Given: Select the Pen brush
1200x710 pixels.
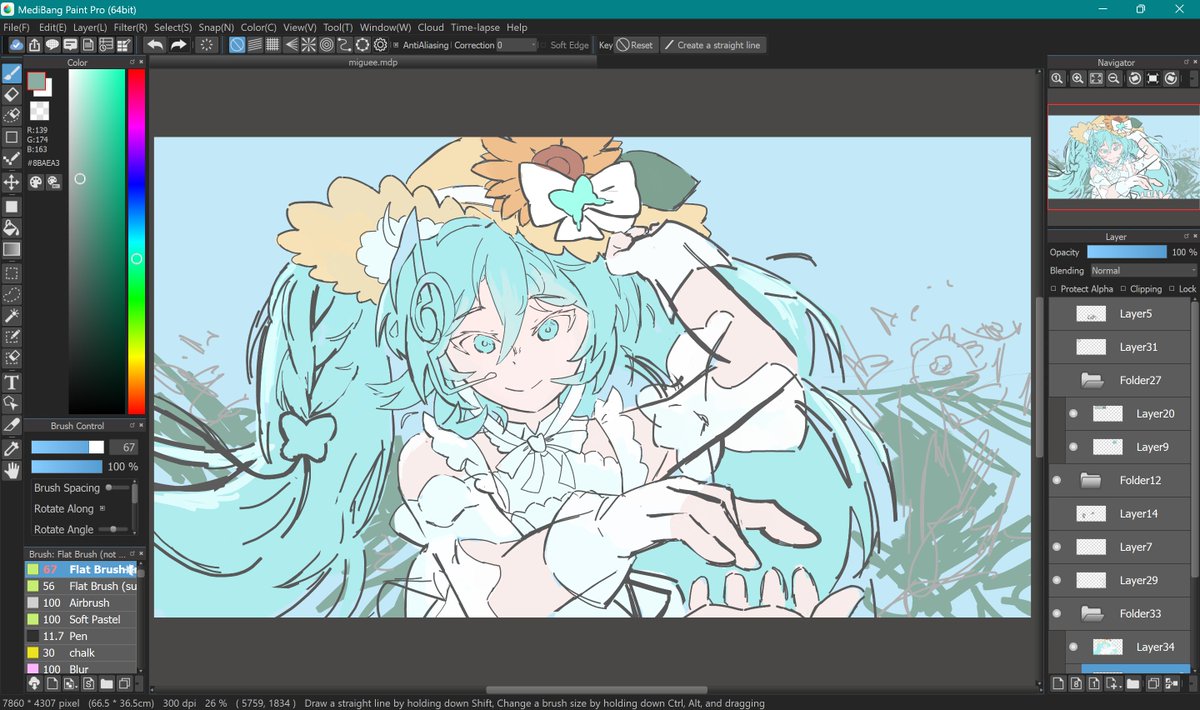Looking at the screenshot, I should point(80,636).
